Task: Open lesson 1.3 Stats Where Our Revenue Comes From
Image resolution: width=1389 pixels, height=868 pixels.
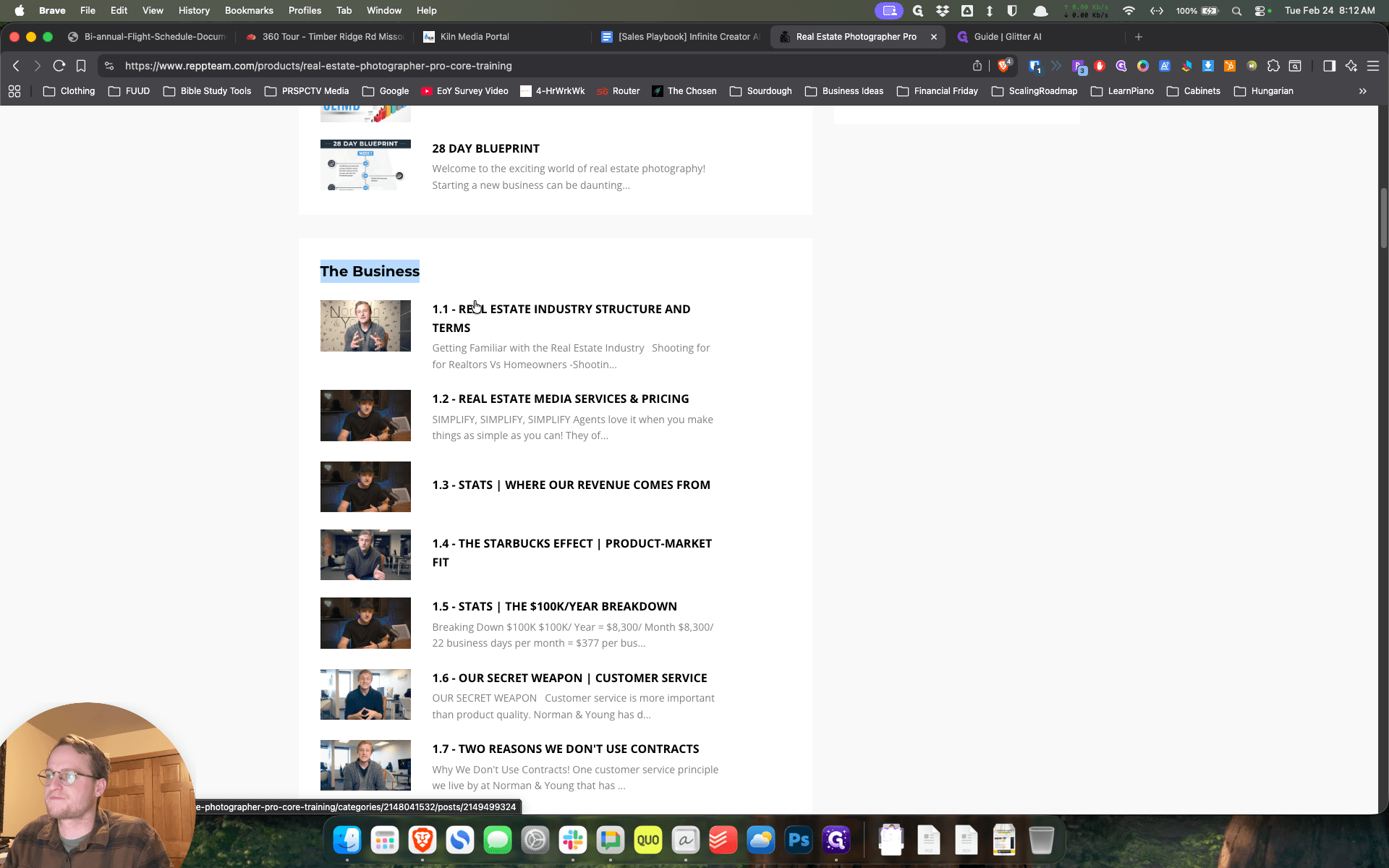Action: (572, 485)
